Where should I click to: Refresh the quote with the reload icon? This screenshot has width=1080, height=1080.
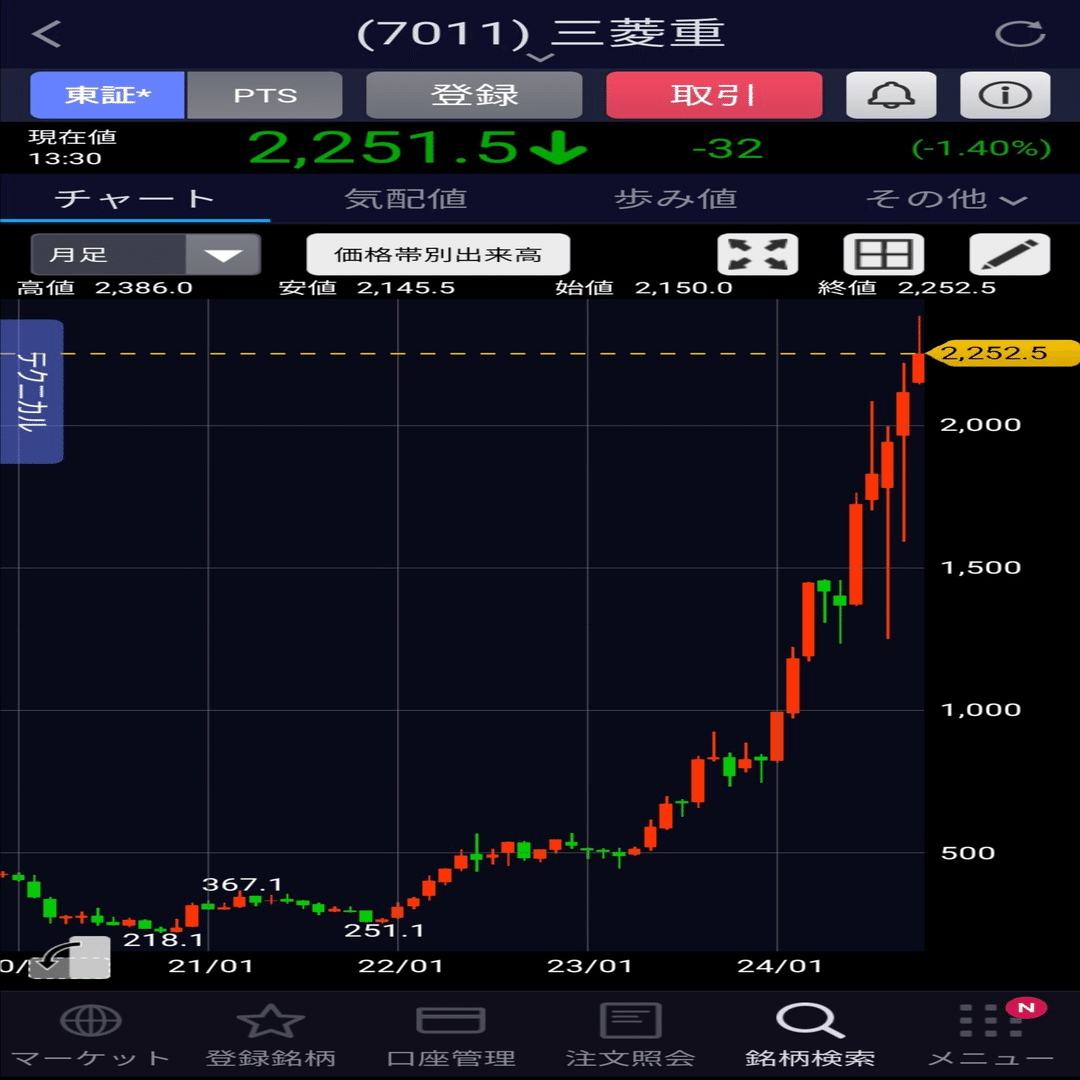(1020, 33)
